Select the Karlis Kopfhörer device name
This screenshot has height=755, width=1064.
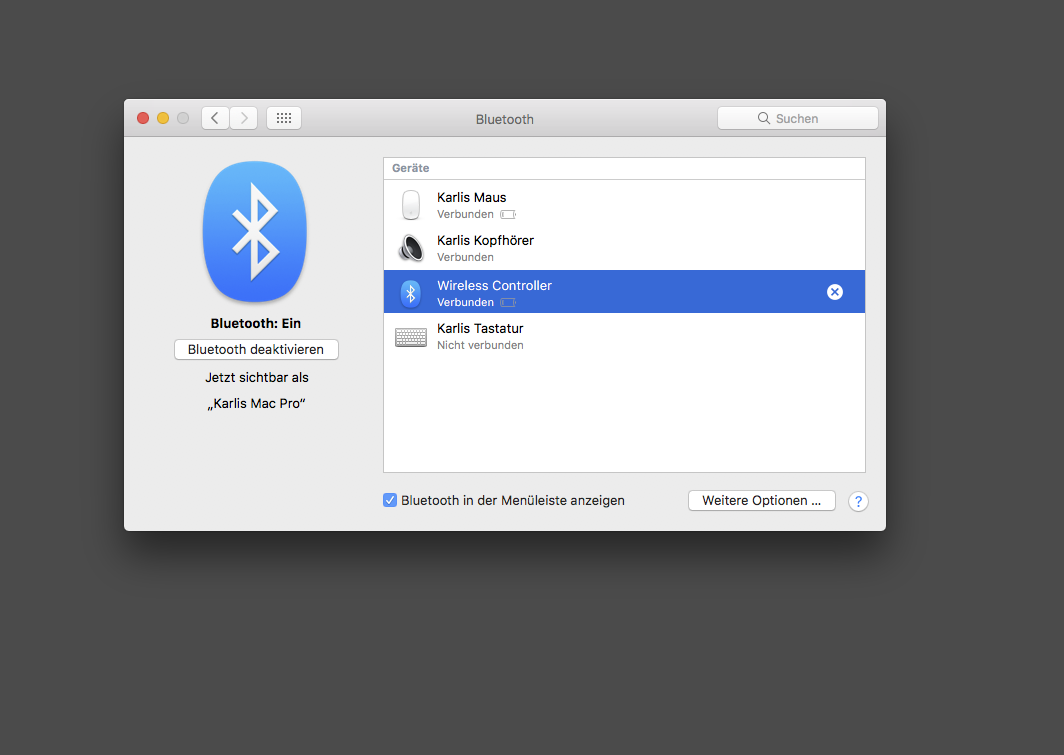point(485,240)
